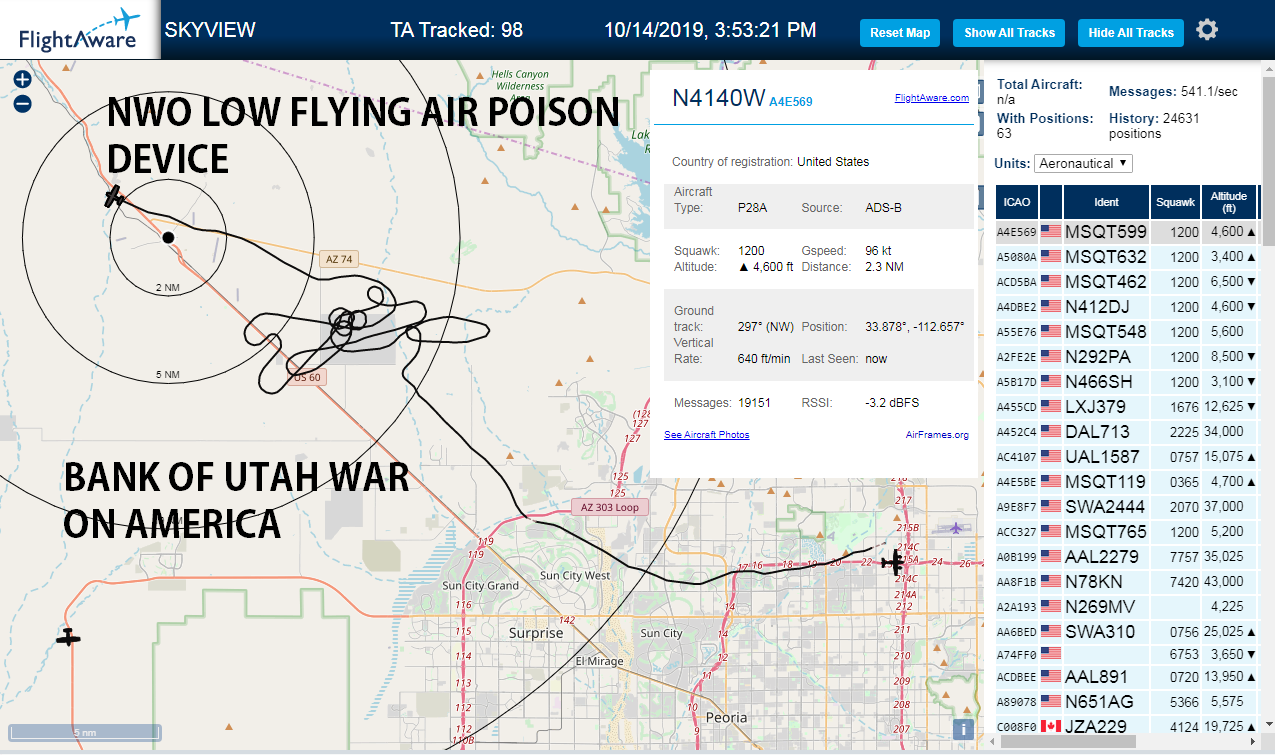Select the faint purple aircraft icon on map
The width and height of the screenshot is (1275, 755).
(956, 528)
